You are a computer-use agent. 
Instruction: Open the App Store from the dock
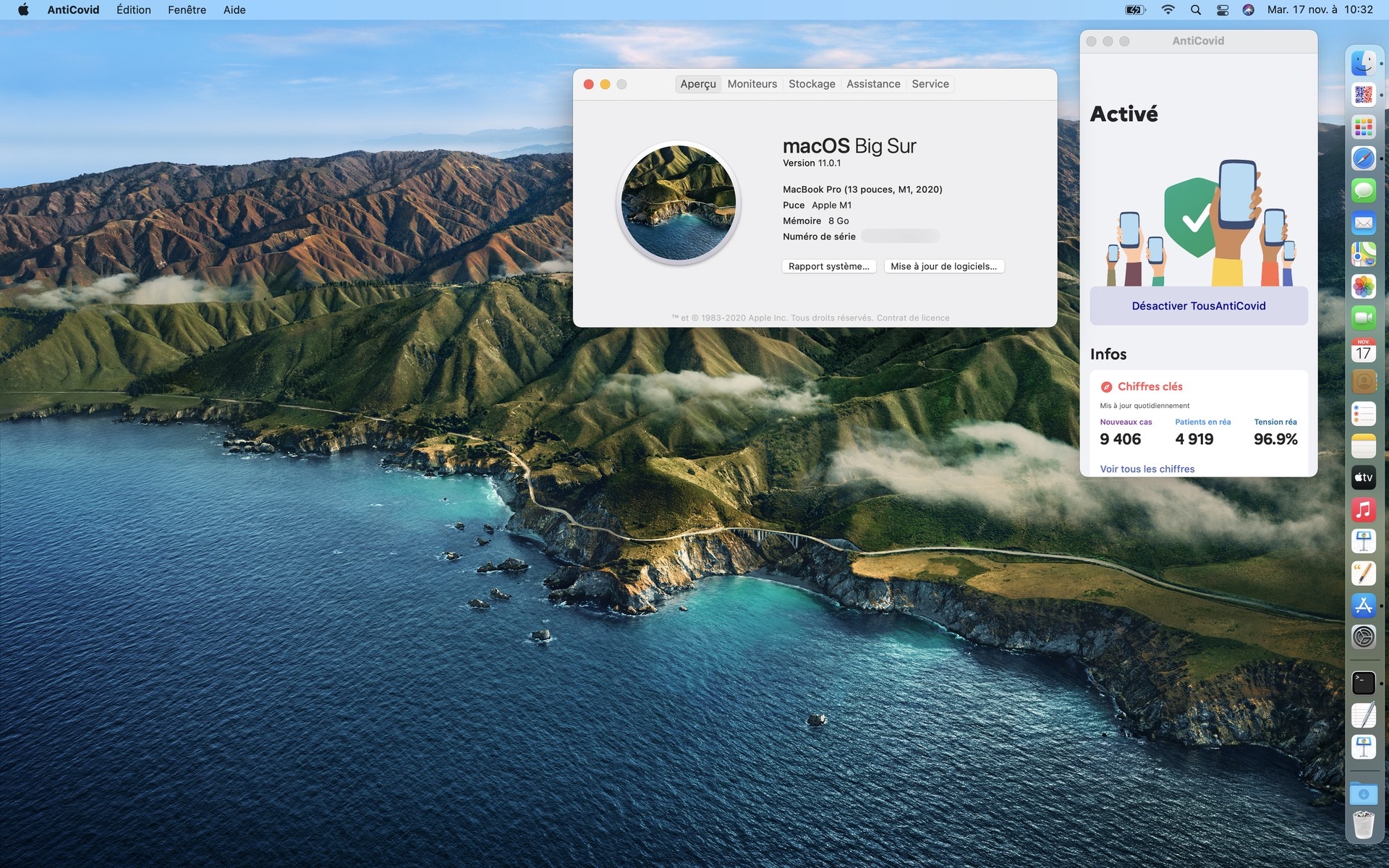pos(1363,605)
